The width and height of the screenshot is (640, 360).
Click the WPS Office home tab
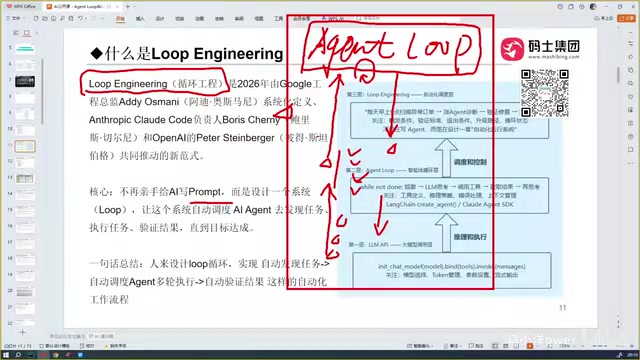(x=21, y=7)
